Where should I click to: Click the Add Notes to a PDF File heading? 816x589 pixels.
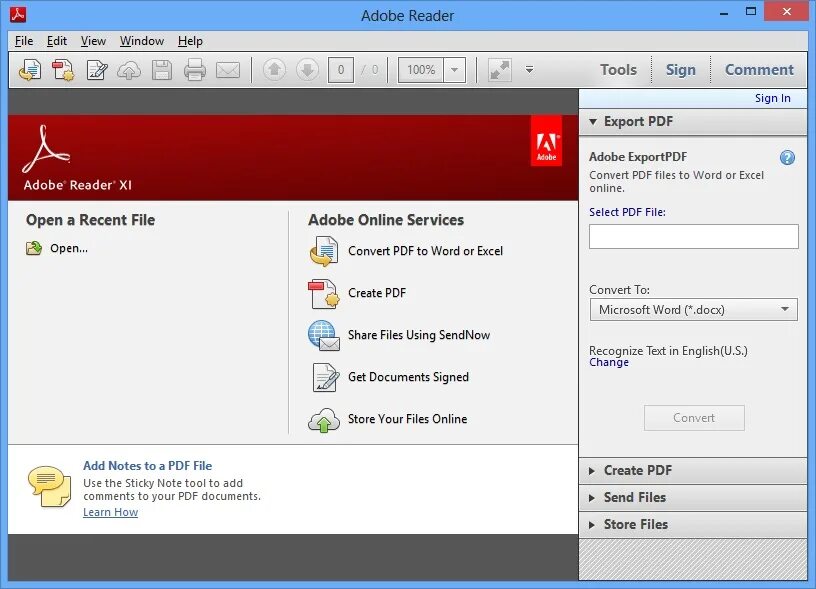pos(147,466)
